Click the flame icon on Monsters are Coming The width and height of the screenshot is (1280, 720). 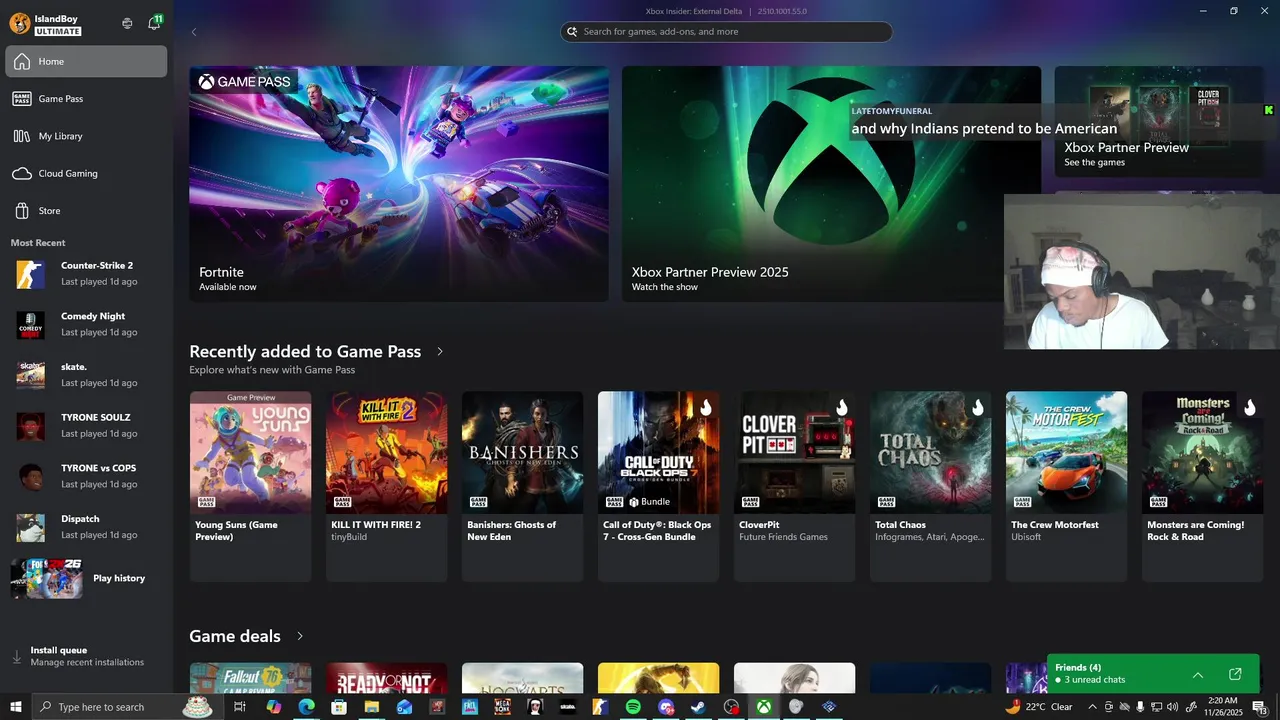point(1249,407)
